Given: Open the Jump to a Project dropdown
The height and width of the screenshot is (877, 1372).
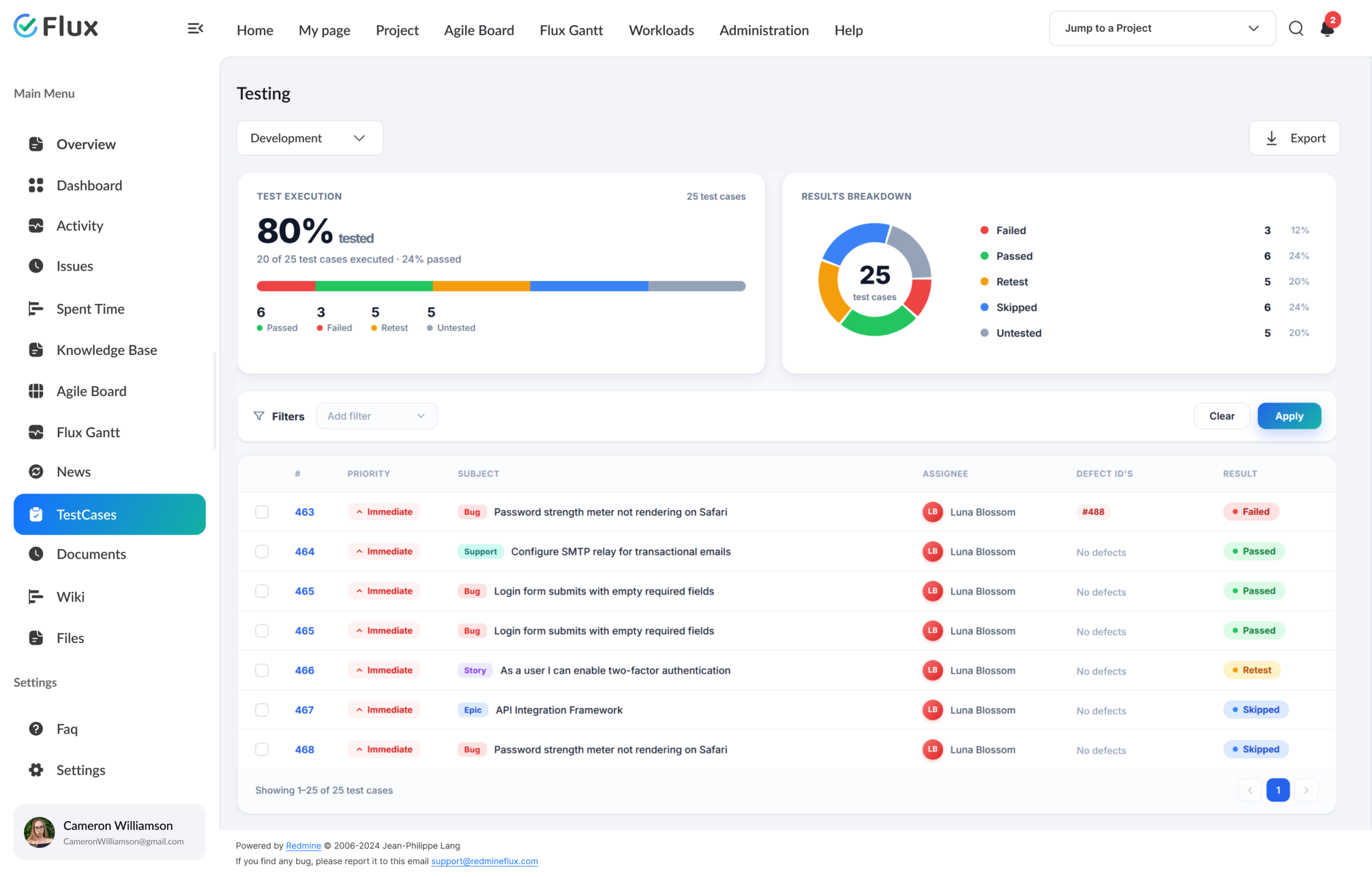Looking at the screenshot, I should click(x=1162, y=28).
